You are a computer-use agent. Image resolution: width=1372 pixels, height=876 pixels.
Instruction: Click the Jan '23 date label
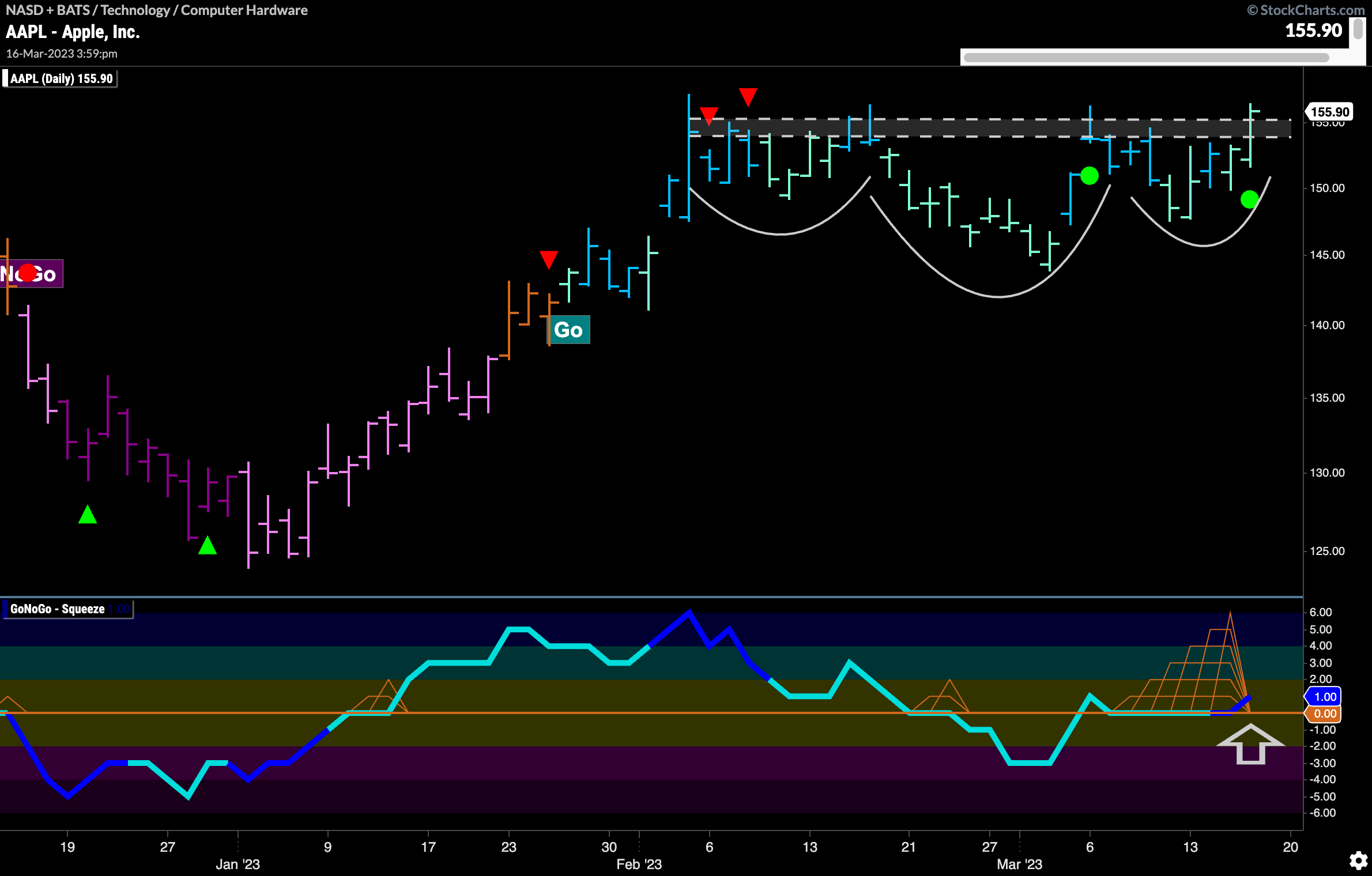pyautogui.click(x=238, y=864)
